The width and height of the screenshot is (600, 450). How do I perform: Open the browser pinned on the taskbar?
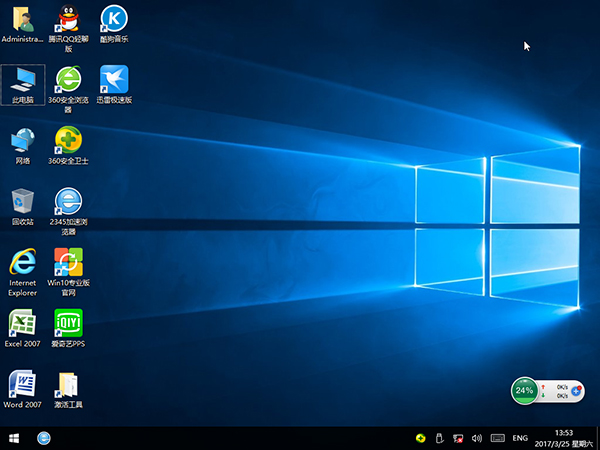44,438
